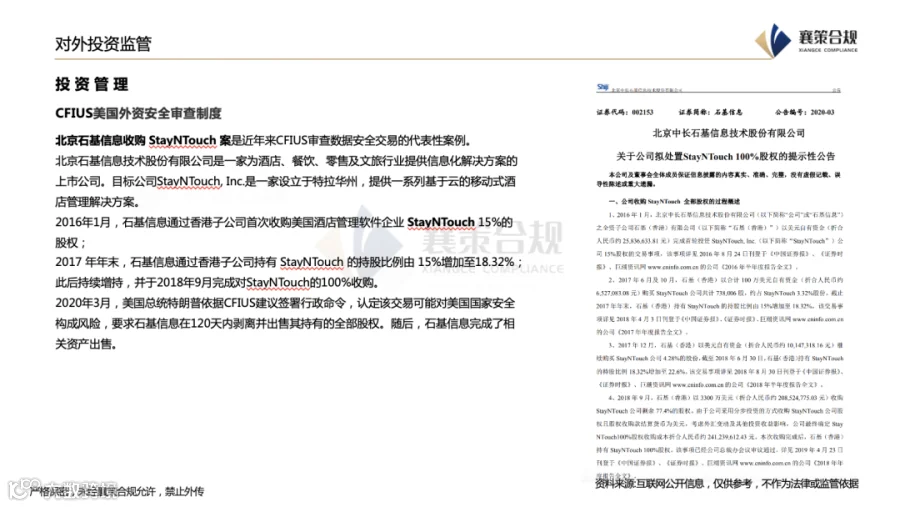Click the slide title 对外投资监管
The width and height of the screenshot is (900, 507).
click(x=103, y=44)
